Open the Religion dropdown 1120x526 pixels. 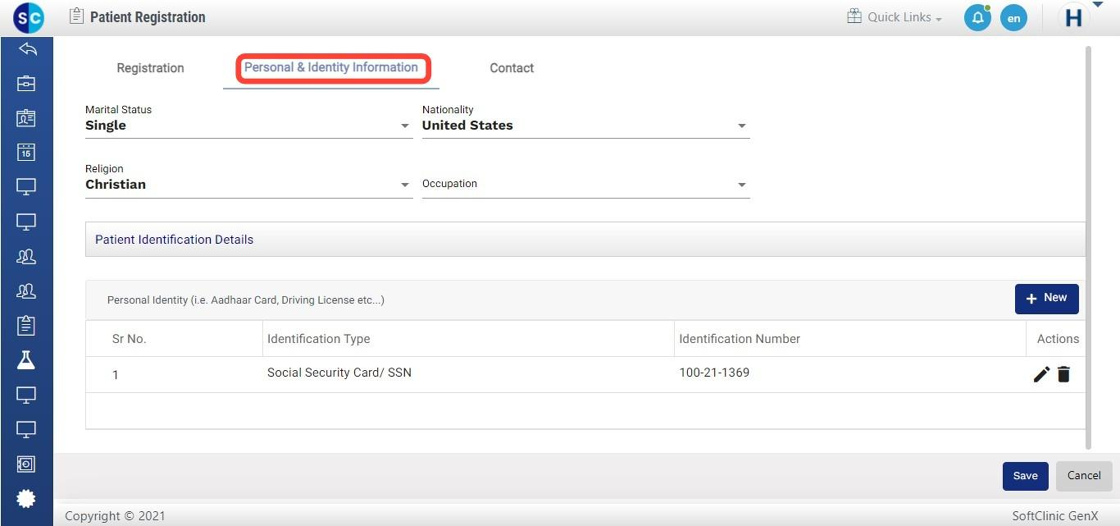tap(249, 184)
